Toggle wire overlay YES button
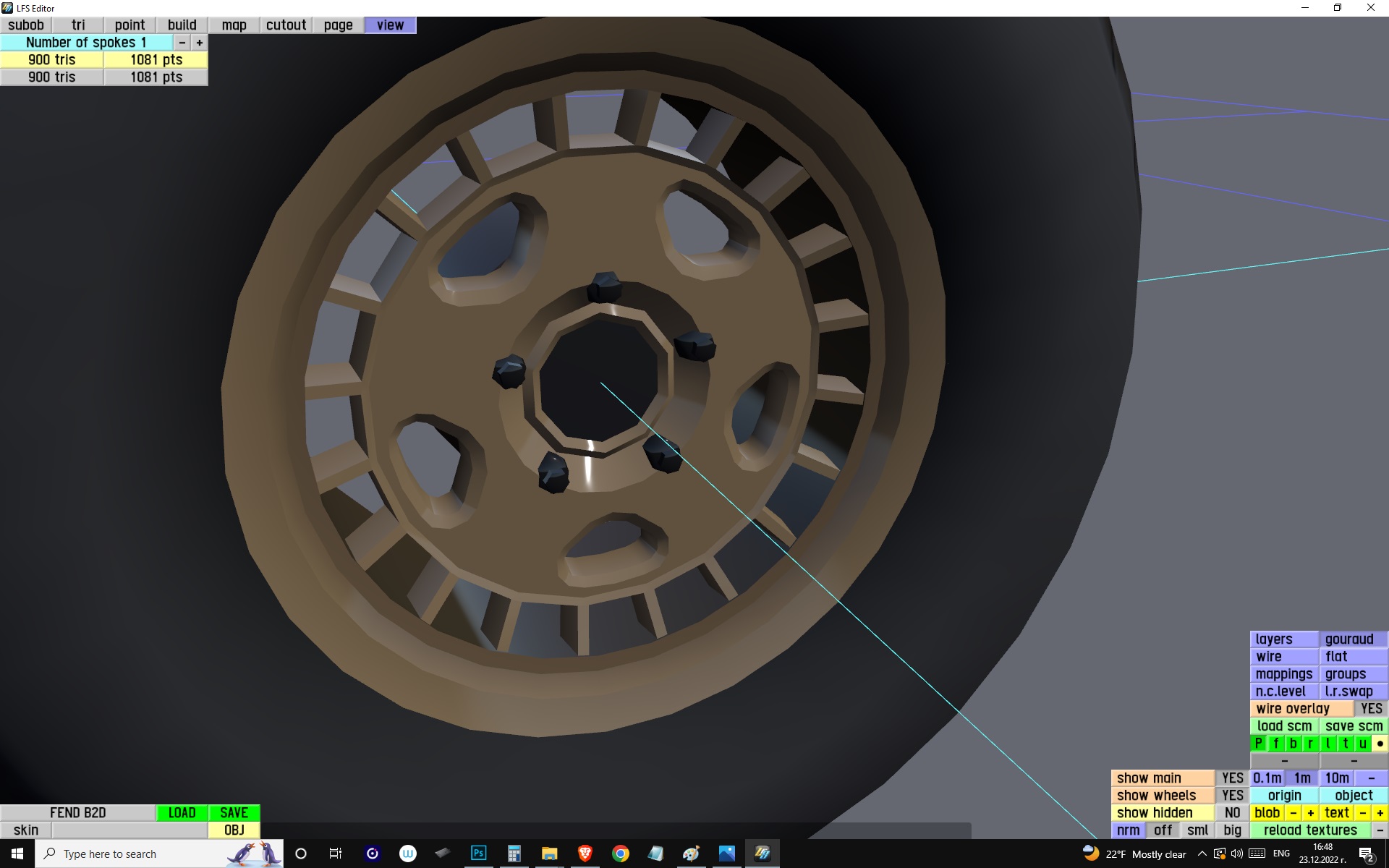The image size is (1389, 868). pyautogui.click(x=1370, y=709)
